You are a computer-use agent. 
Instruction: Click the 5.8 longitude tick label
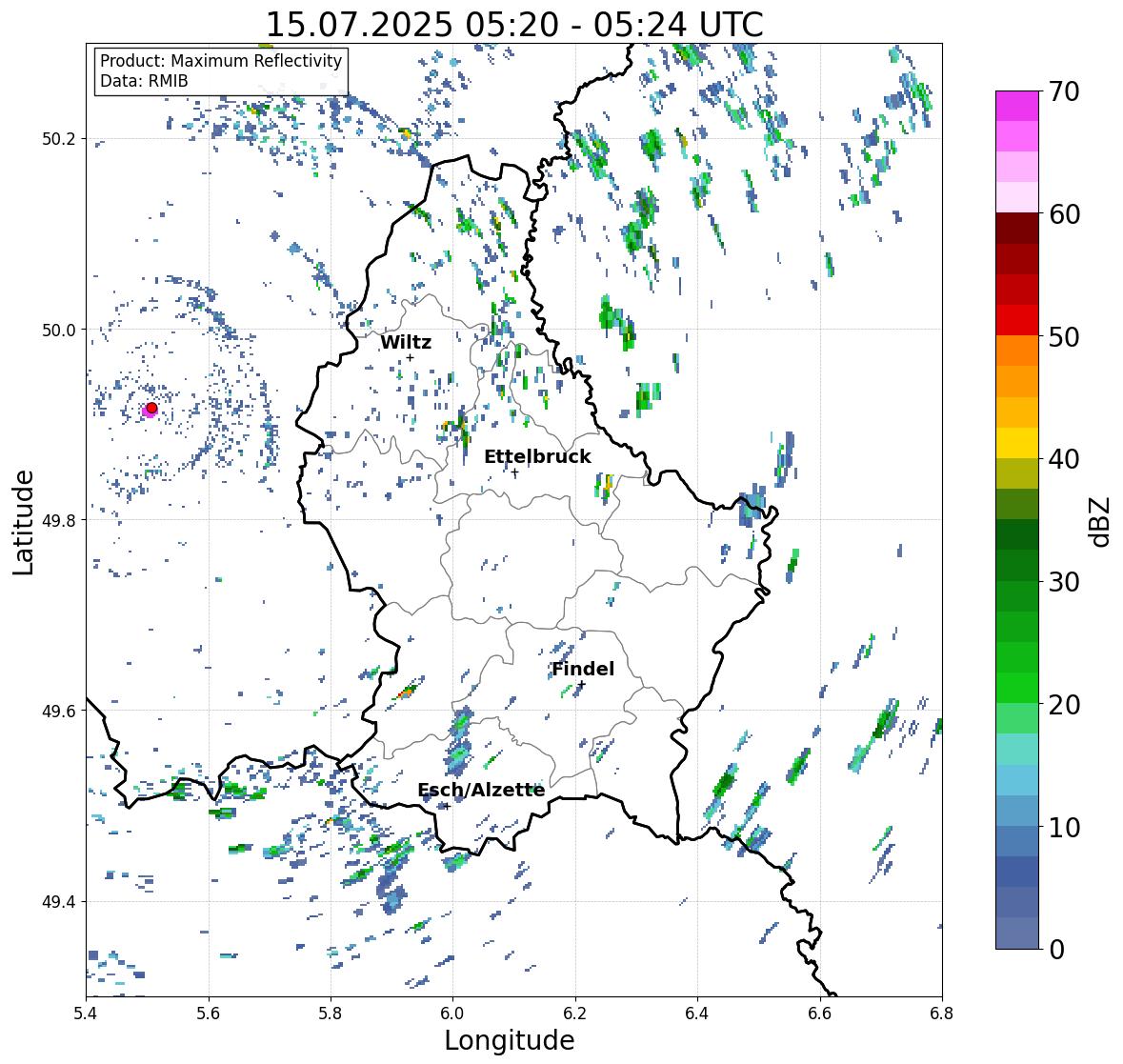tap(331, 1013)
